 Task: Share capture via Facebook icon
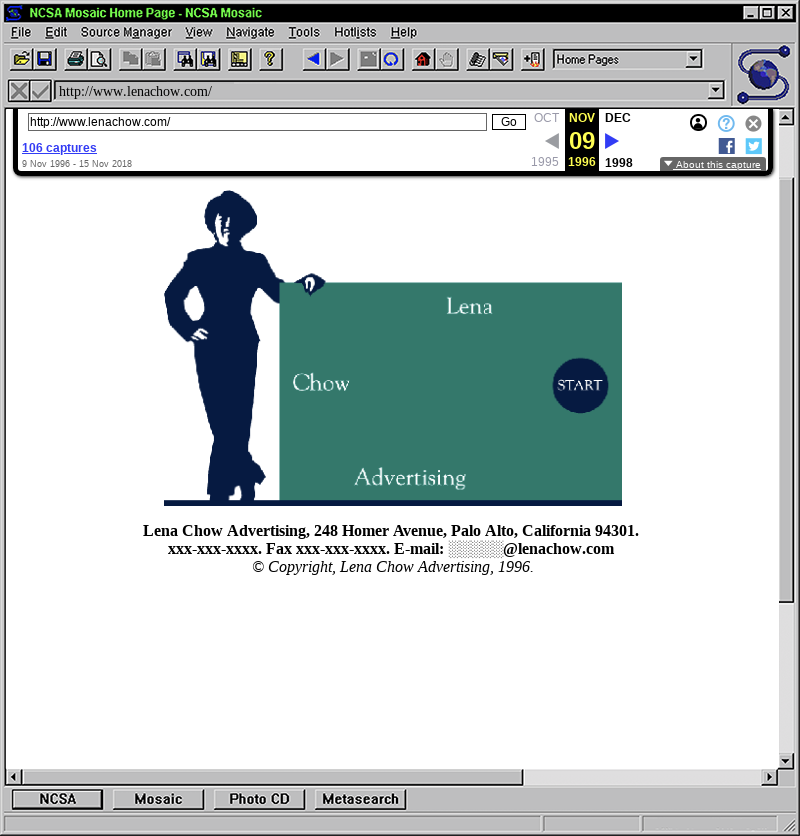coord(727,146)
